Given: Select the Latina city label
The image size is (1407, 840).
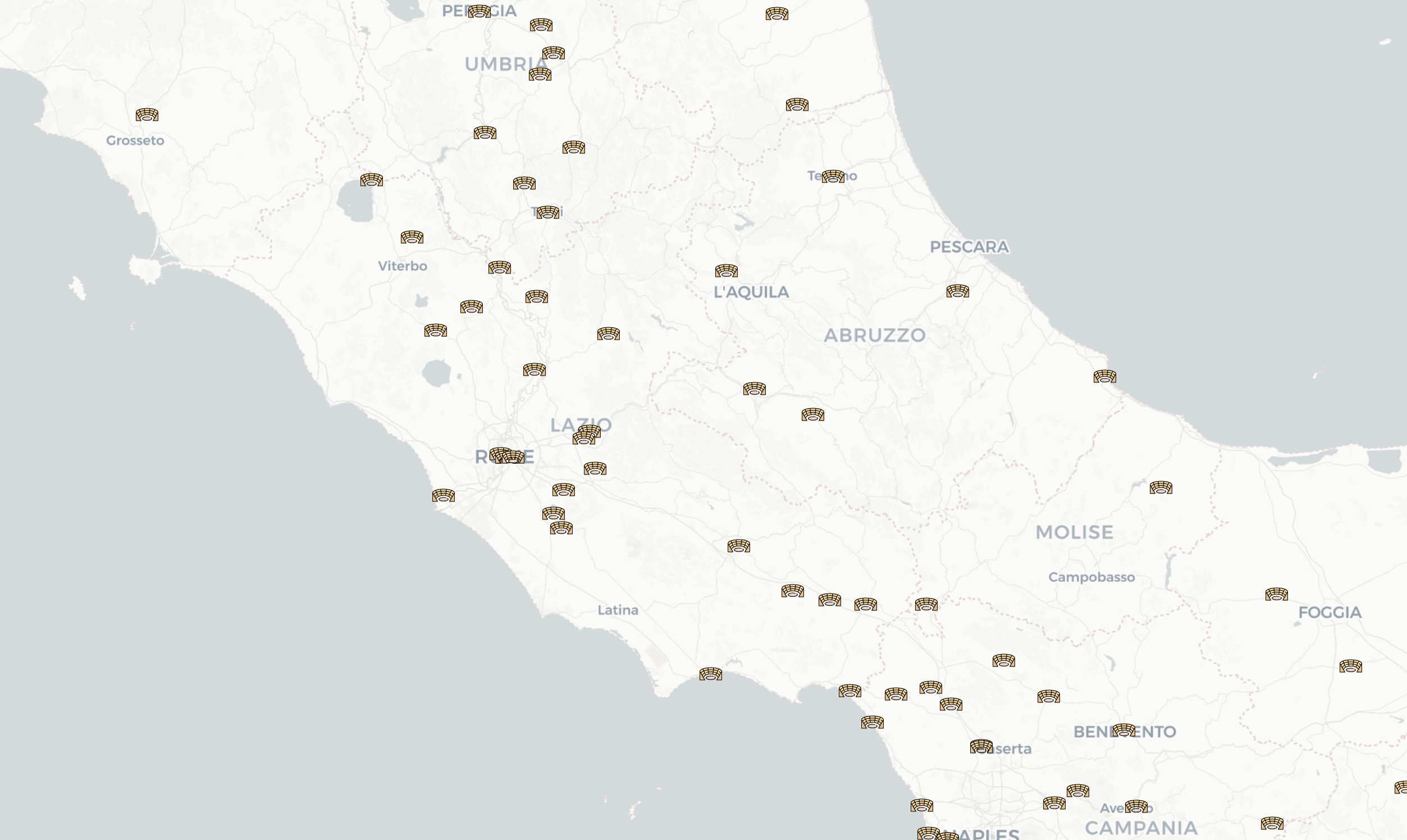Looking at the screenshot, I should click(618, 610).
